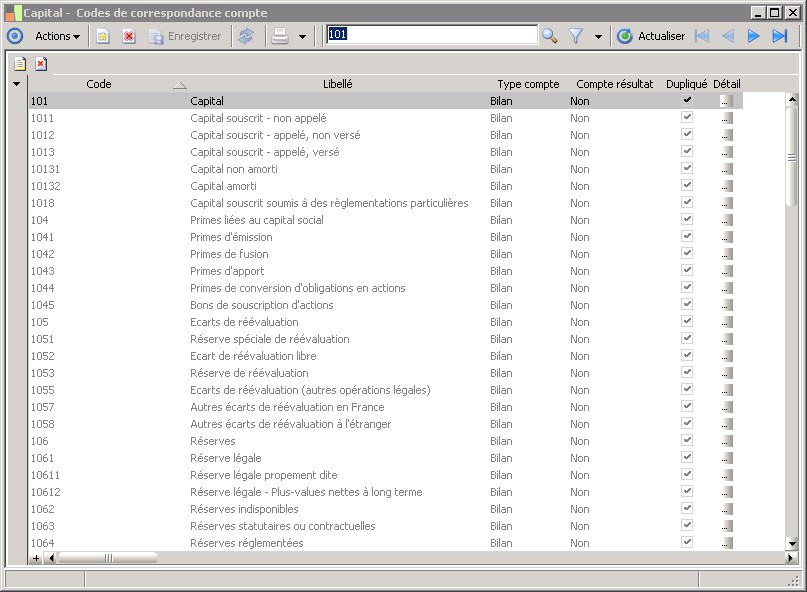This screenshot has height=592, width=807.
Task: Create a new record with the starred page icon
Action: pyautogui.click(x=103, y=36)
